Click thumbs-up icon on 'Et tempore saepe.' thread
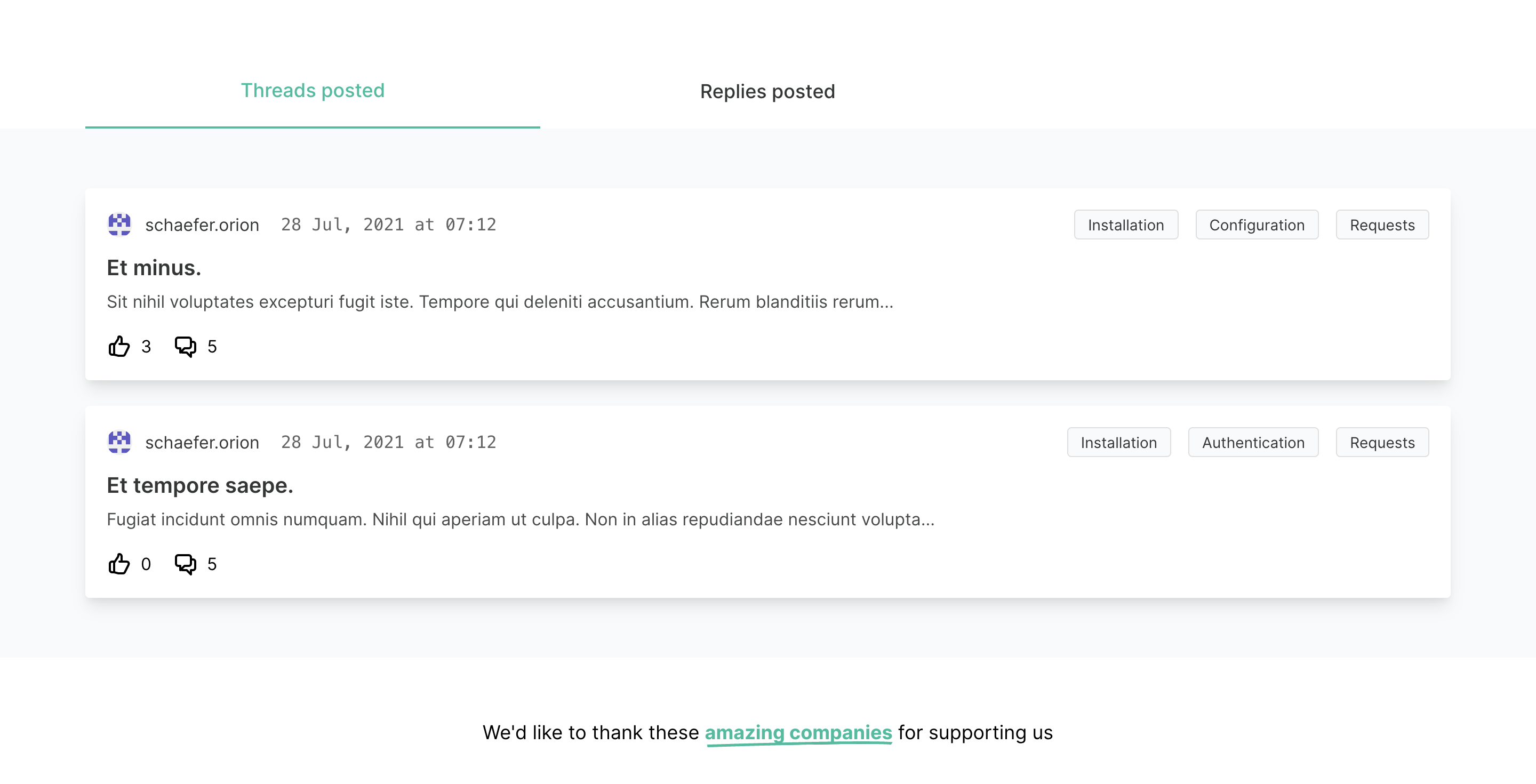The width and height of the screenshot is (1536, 784). point(119,564)
